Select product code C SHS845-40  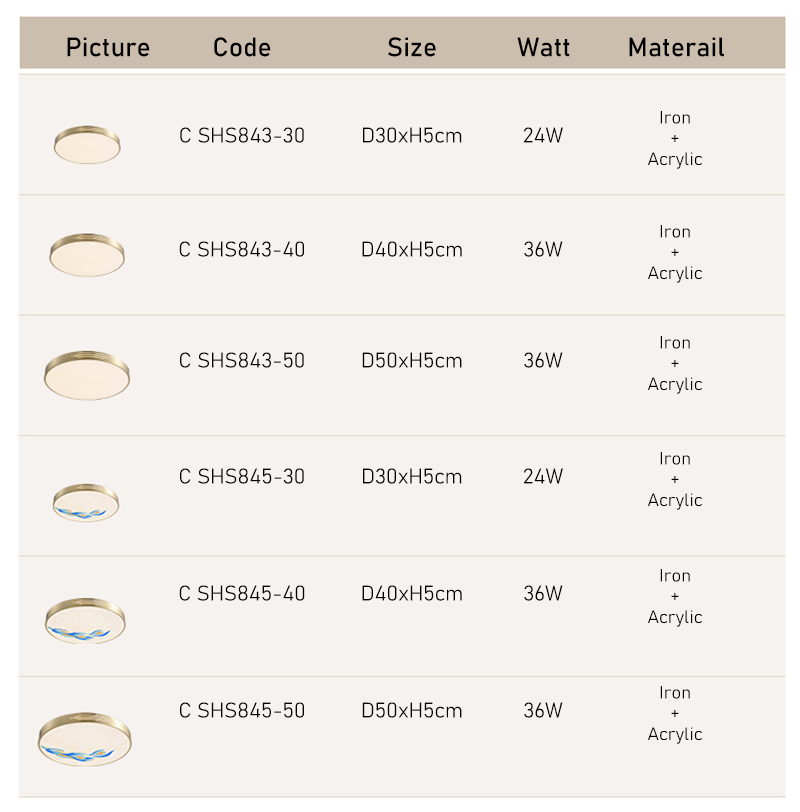(x=242, y=593)
